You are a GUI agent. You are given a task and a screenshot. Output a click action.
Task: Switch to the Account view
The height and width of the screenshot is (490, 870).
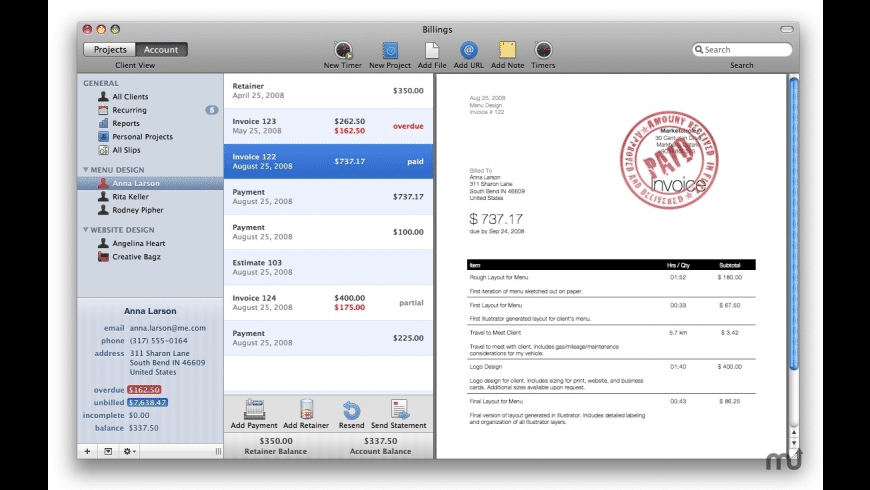(161, 49)
